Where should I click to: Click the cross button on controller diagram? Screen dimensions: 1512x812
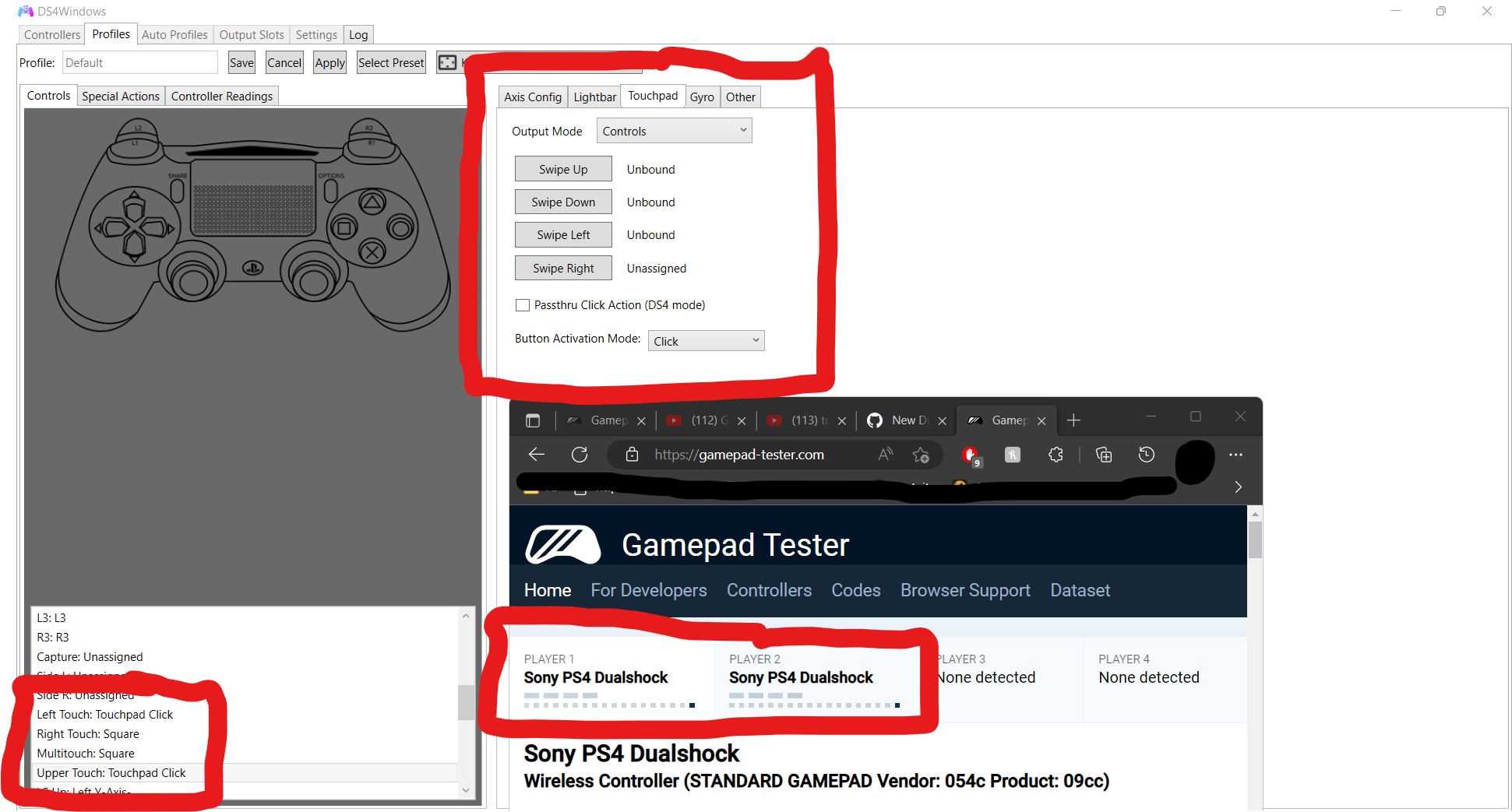click(x=372, y=252)
